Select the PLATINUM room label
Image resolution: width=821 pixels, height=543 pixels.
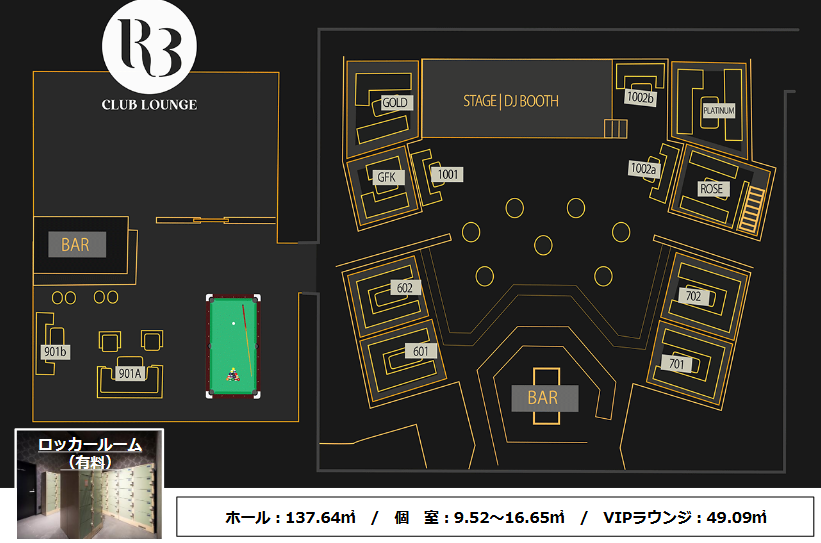coord(718,110)
